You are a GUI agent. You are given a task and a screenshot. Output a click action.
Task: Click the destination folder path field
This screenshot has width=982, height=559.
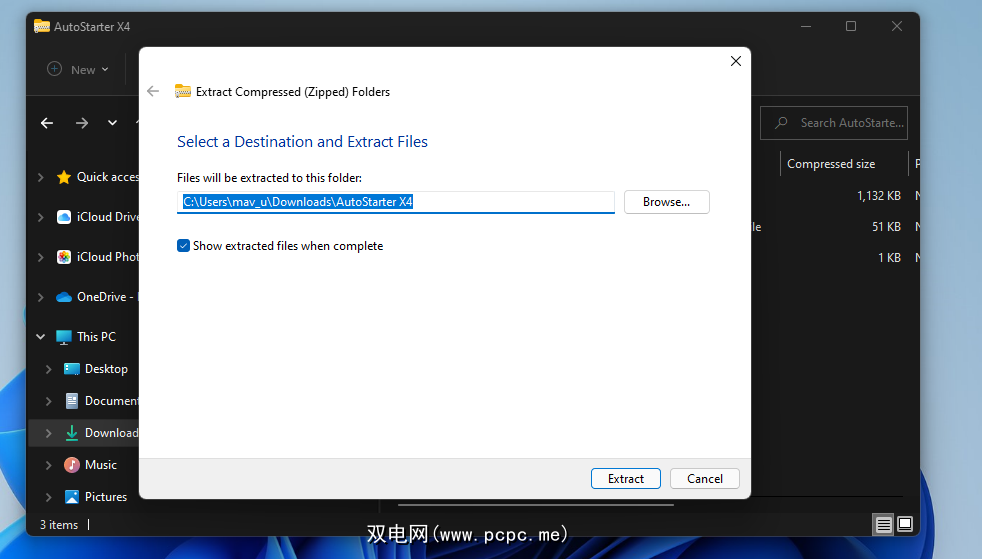click(396, 202)
